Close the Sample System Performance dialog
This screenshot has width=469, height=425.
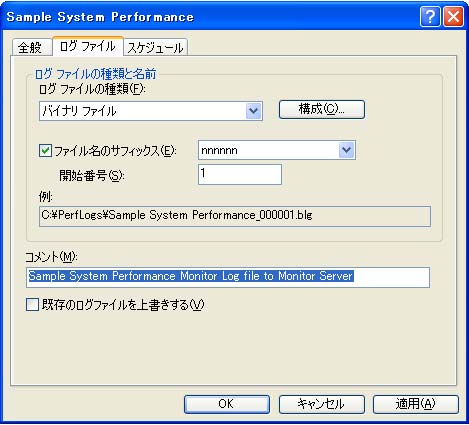(453, 16)
